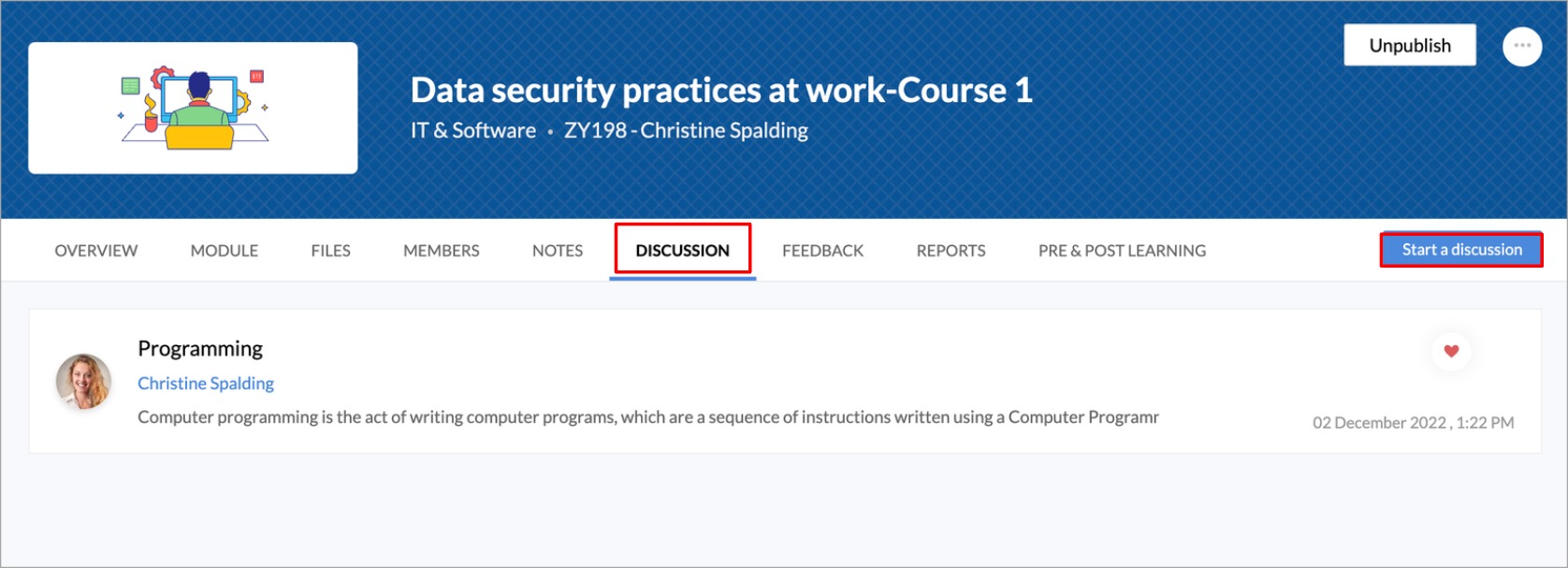Click the Start a discussion button
The image size is (1568, 568).
1461,250
